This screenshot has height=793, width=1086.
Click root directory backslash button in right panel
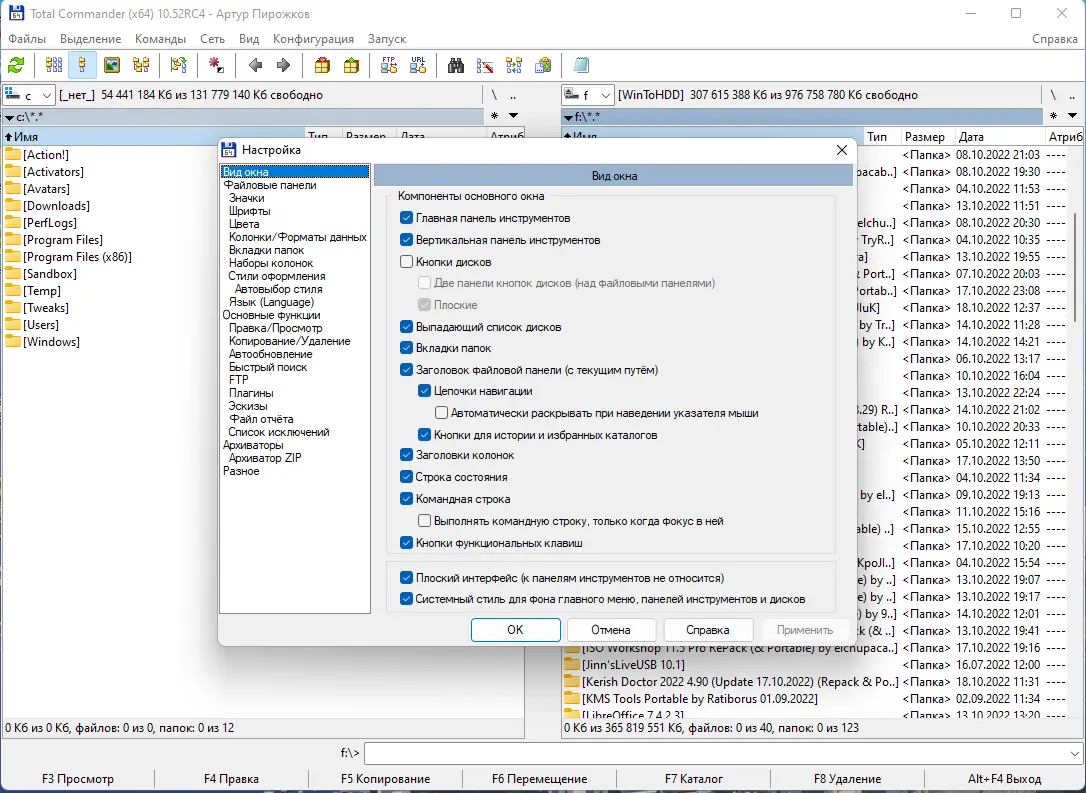point(1053,95)
